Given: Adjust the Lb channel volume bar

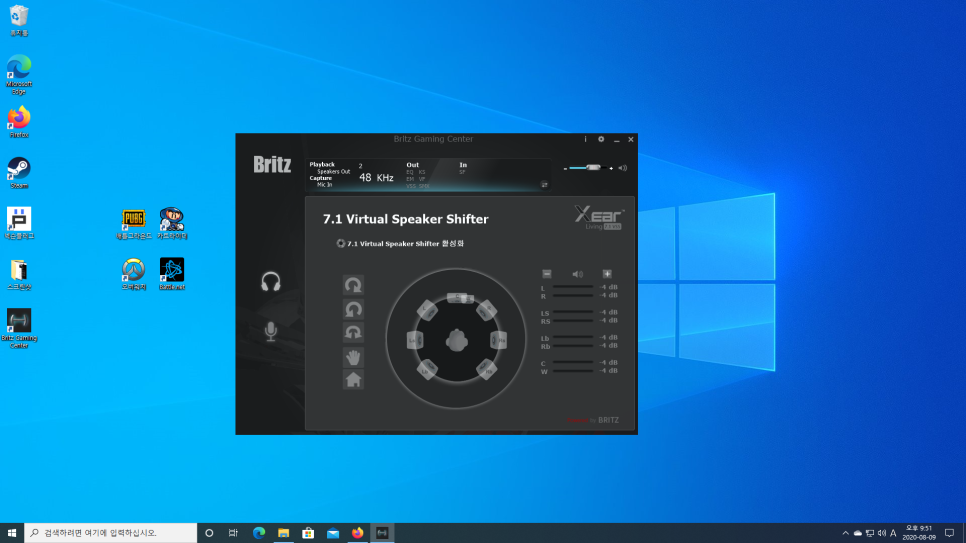Looking at the screenshot, I should pos(573,338).
